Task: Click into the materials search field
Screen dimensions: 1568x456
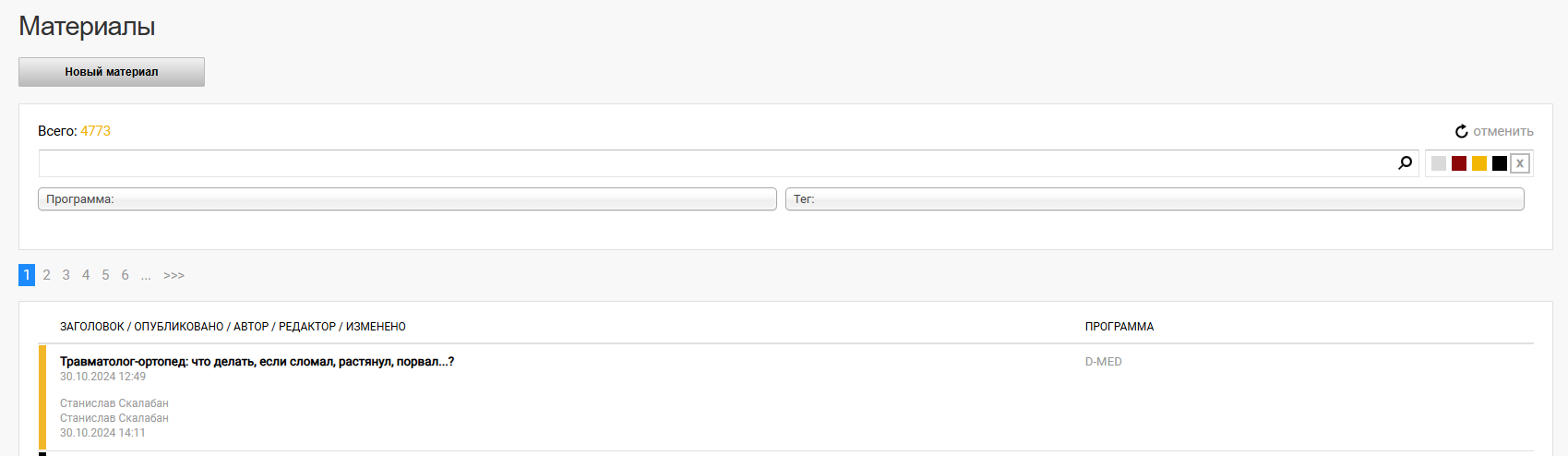Action: pos(716,163)
